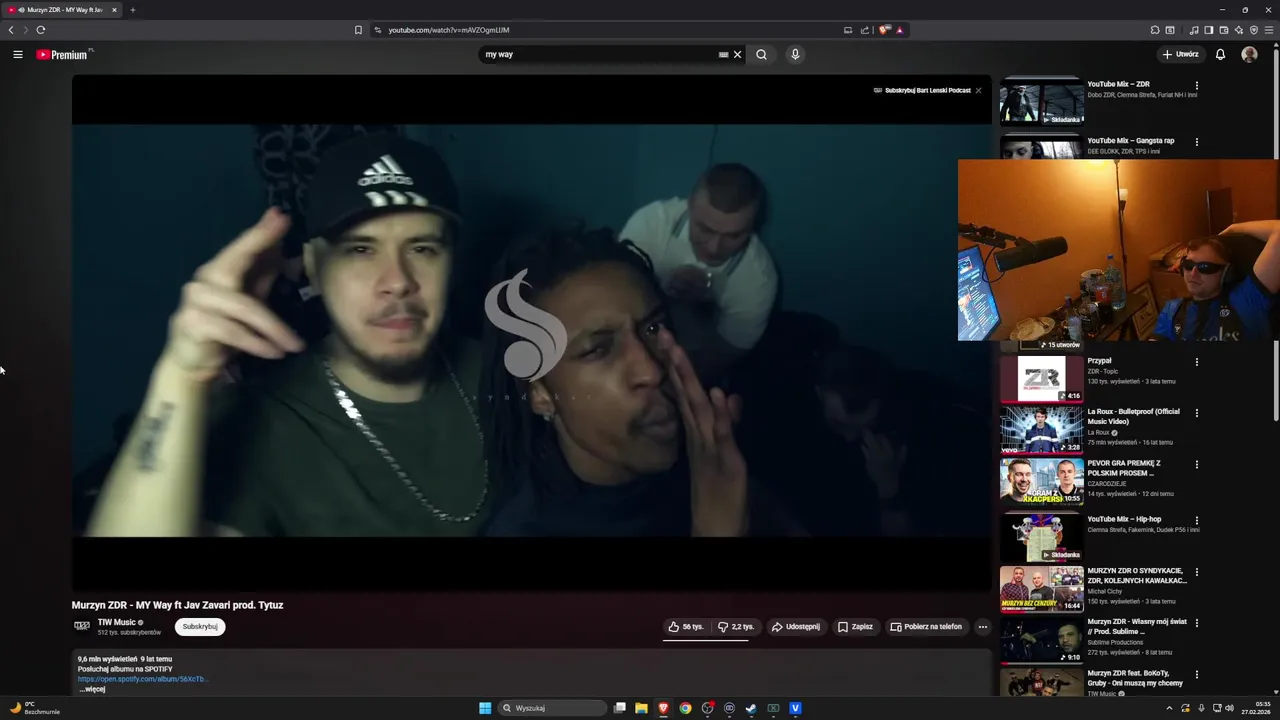Open Brave Leo AI sparkle icon

[x=1239, y=30]
